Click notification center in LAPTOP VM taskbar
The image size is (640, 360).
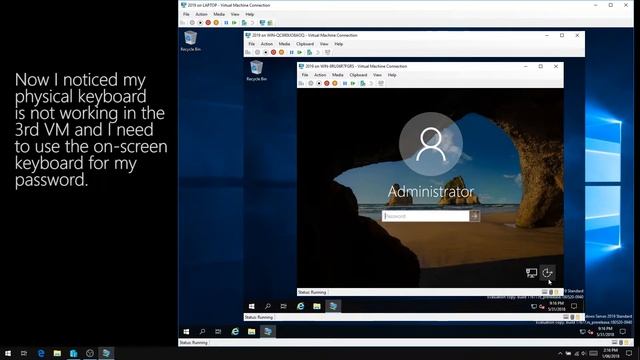pyautogui.click(x=623, y=331)
